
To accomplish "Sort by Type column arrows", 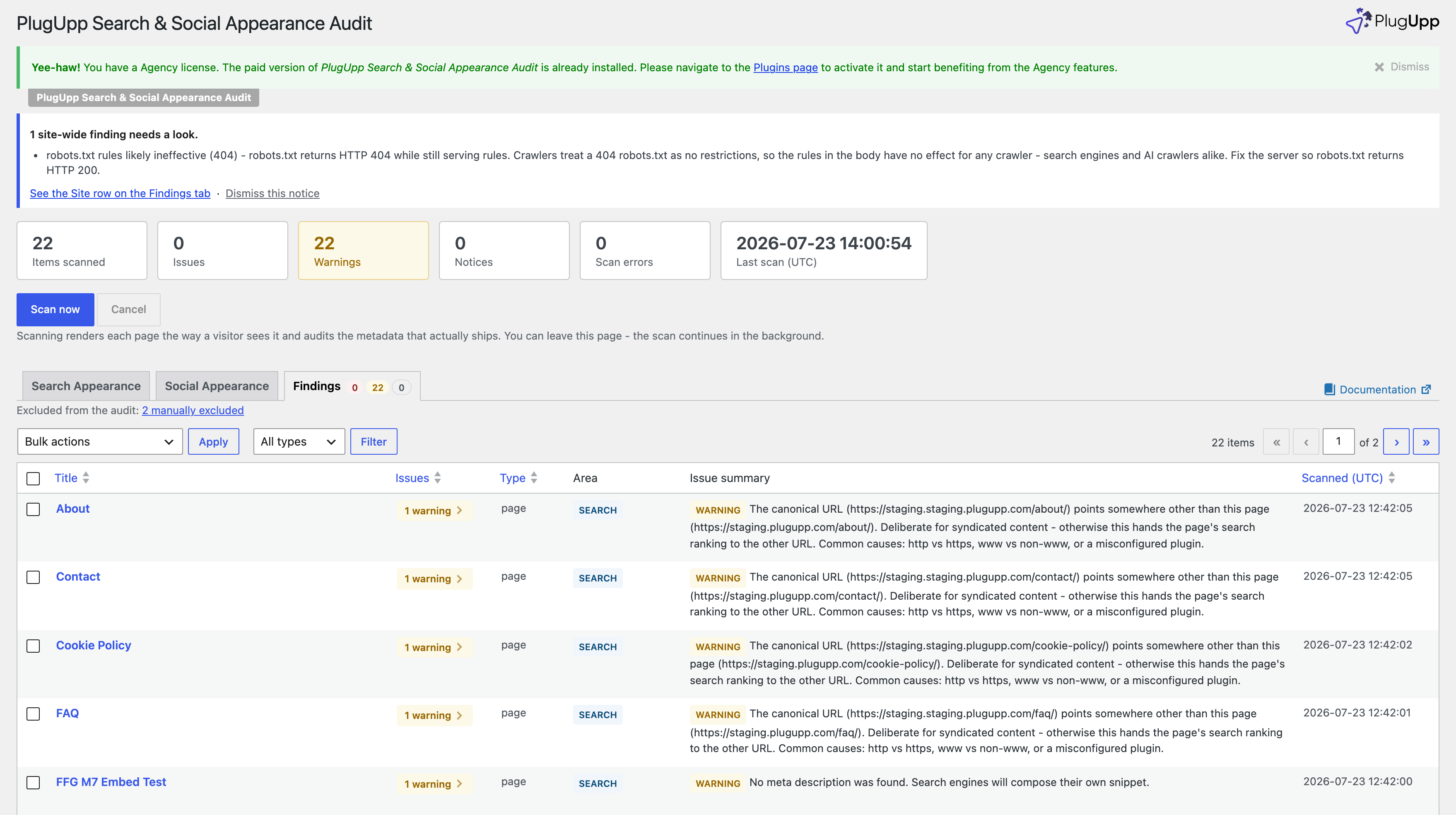I will pos(533,478).
